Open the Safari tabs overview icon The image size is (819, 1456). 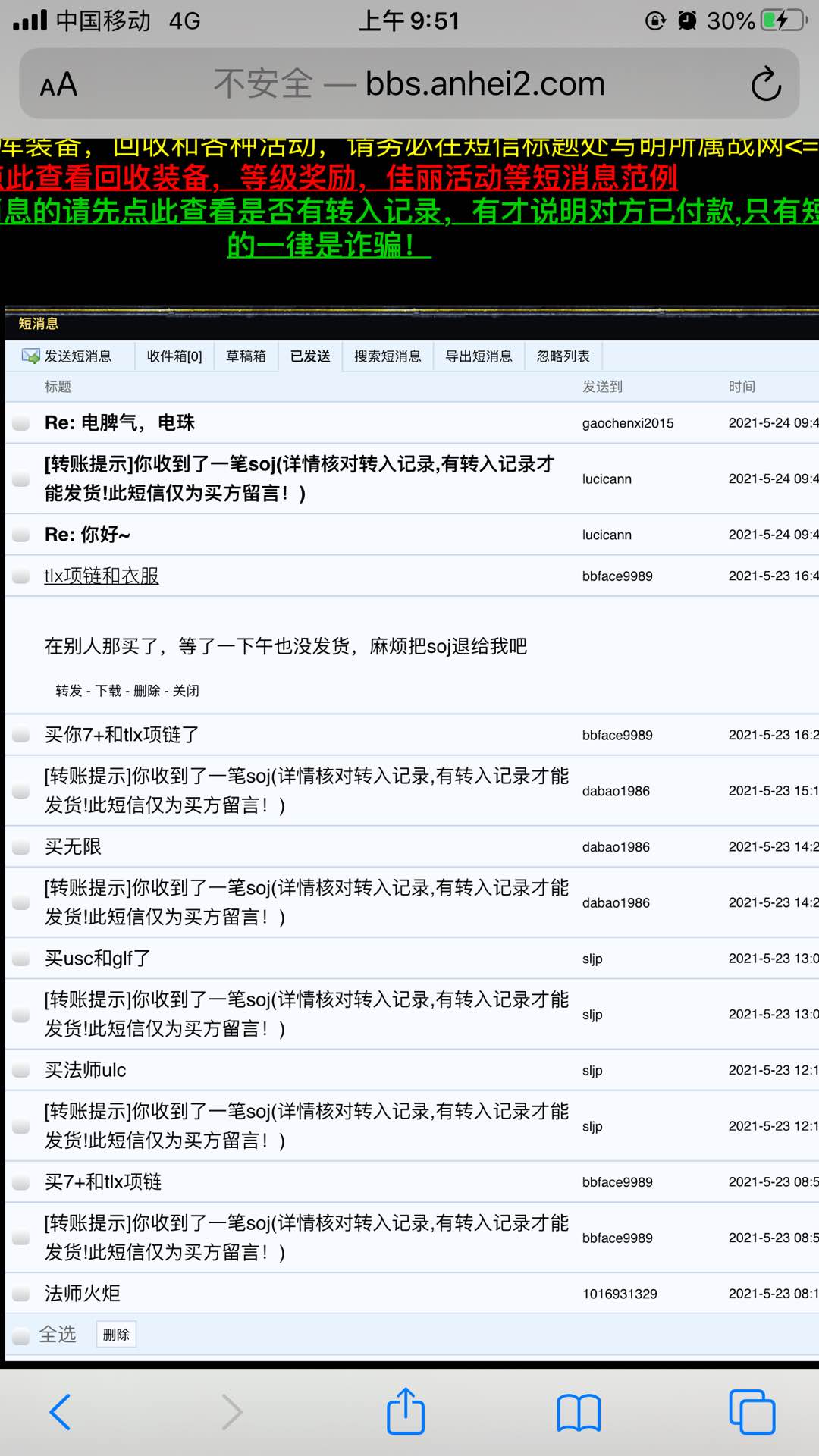(751, 1412)
